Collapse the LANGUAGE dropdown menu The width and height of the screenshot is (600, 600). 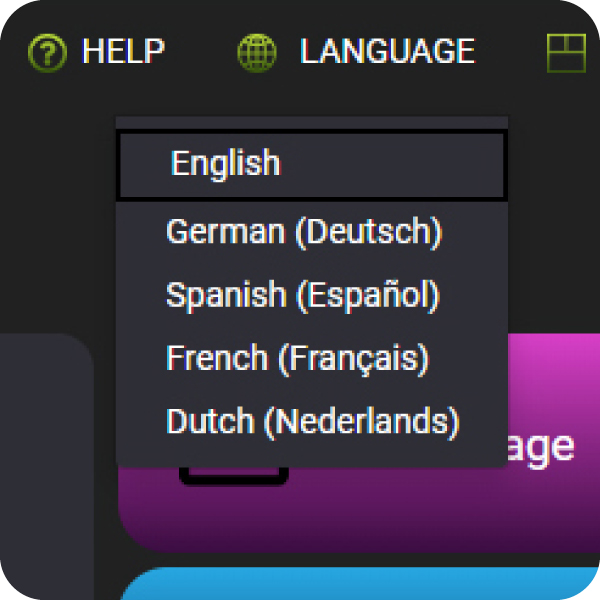coord(386,51)
